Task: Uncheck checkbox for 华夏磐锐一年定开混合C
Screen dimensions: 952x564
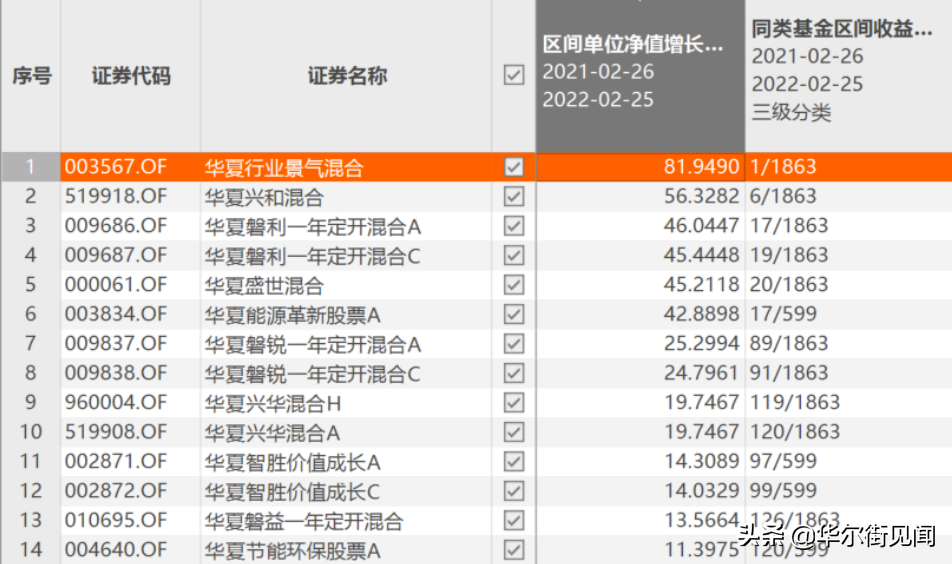Action: [514, 373]
